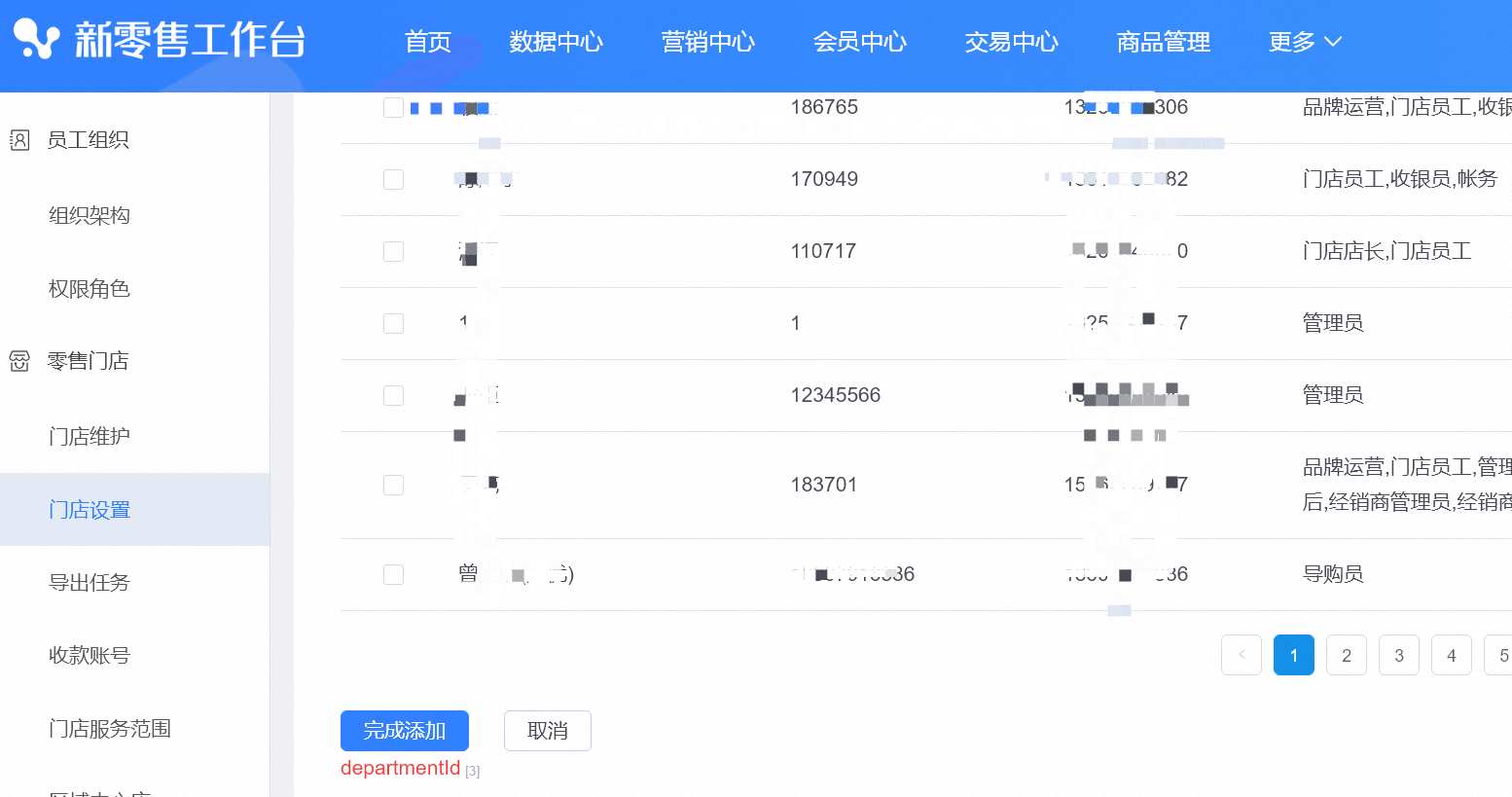Image resolution: width=1512 pixels, height=797 pixels.
Task: Open 商品管理 from the top bar
Action: click(1163, 42)
